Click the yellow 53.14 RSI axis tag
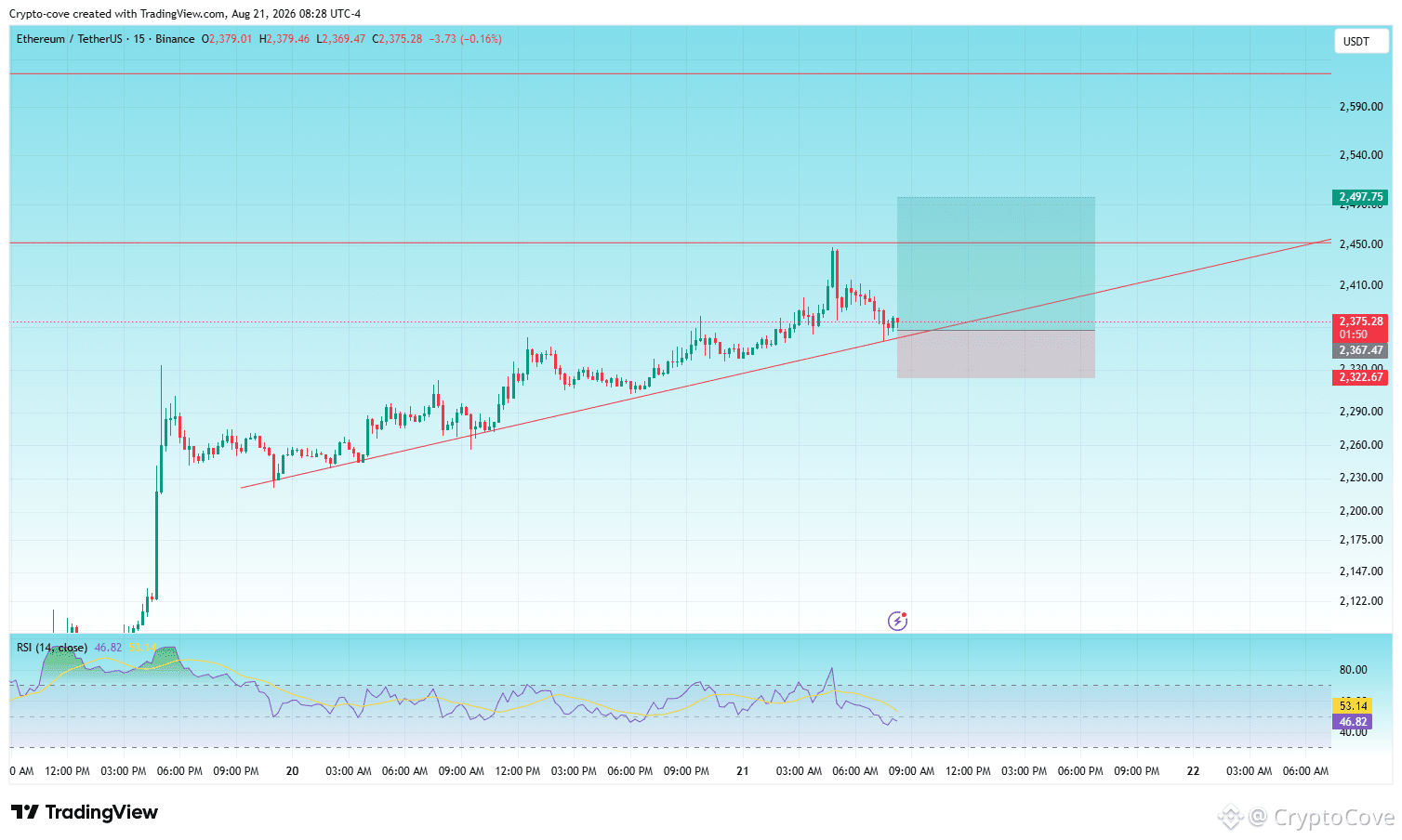Viewport: 1402px width, 840px height. (1353, 706)
